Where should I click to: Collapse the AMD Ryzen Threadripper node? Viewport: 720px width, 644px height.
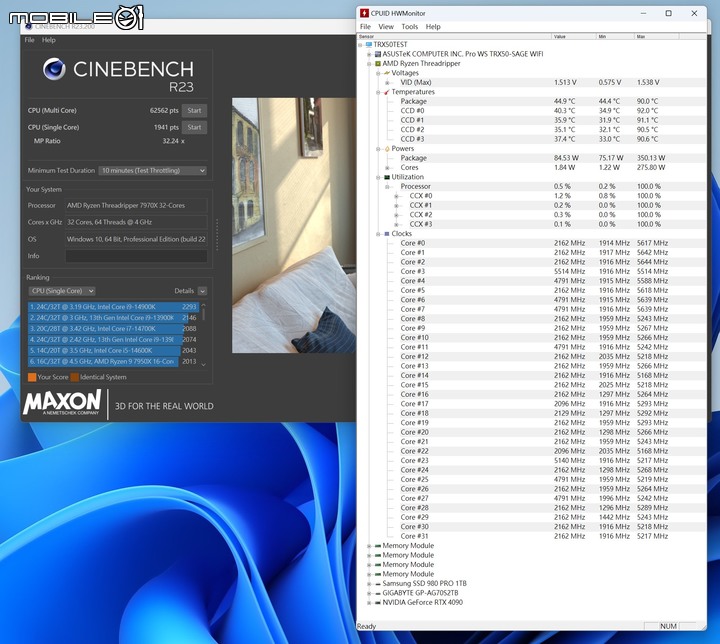pyautogui.click(x=369, y=64)
